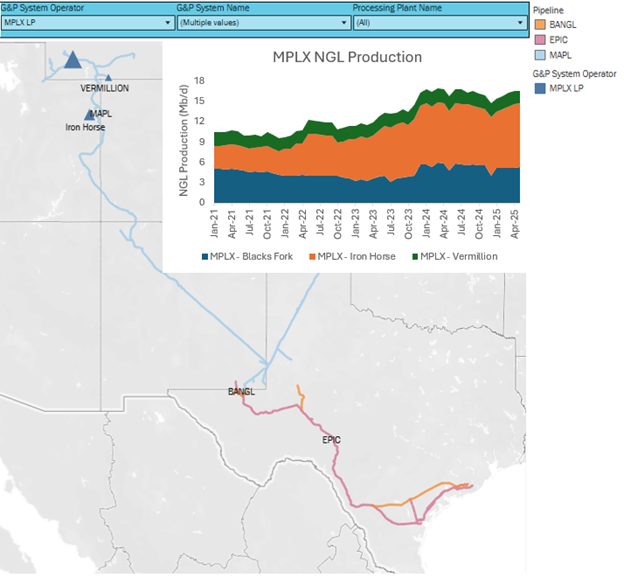The height and width of the screenshot is (578, 624).
Task: Click the NGL Production (Mb/d) axis title
Action: (183, 141)
